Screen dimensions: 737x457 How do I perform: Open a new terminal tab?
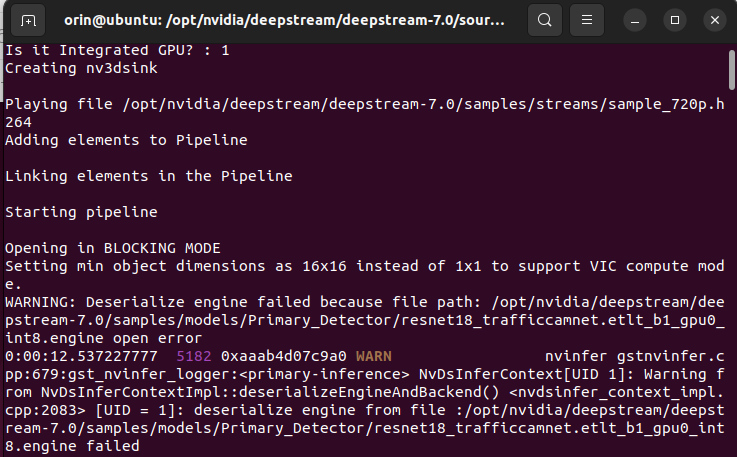click(28, 20)
